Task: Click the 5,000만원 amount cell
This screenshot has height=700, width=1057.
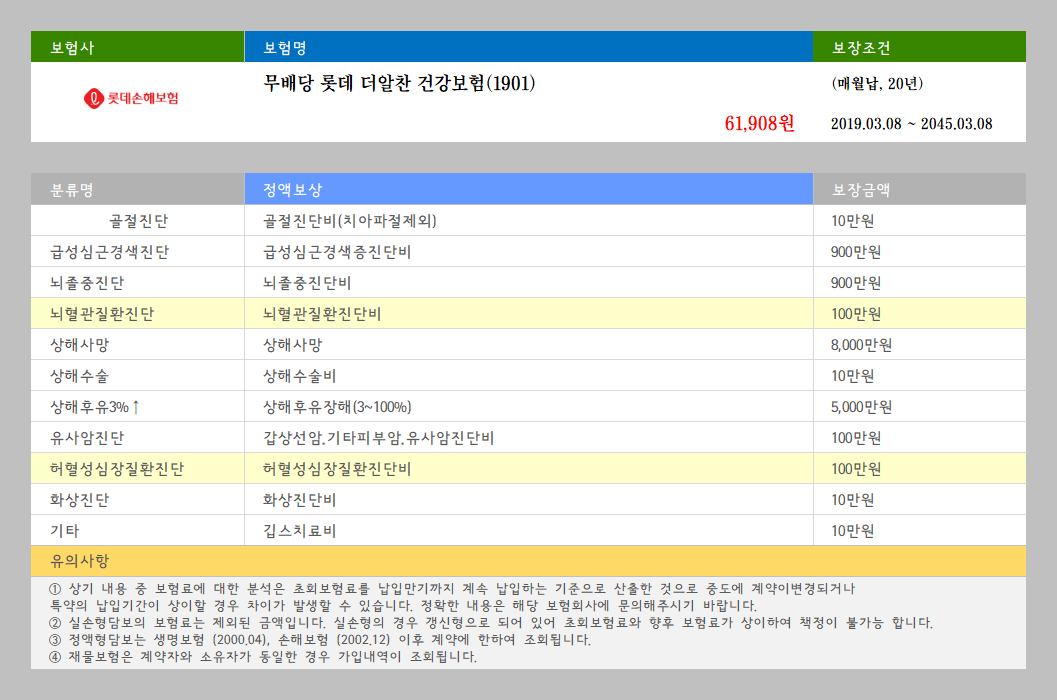Action: click(919, 407)
